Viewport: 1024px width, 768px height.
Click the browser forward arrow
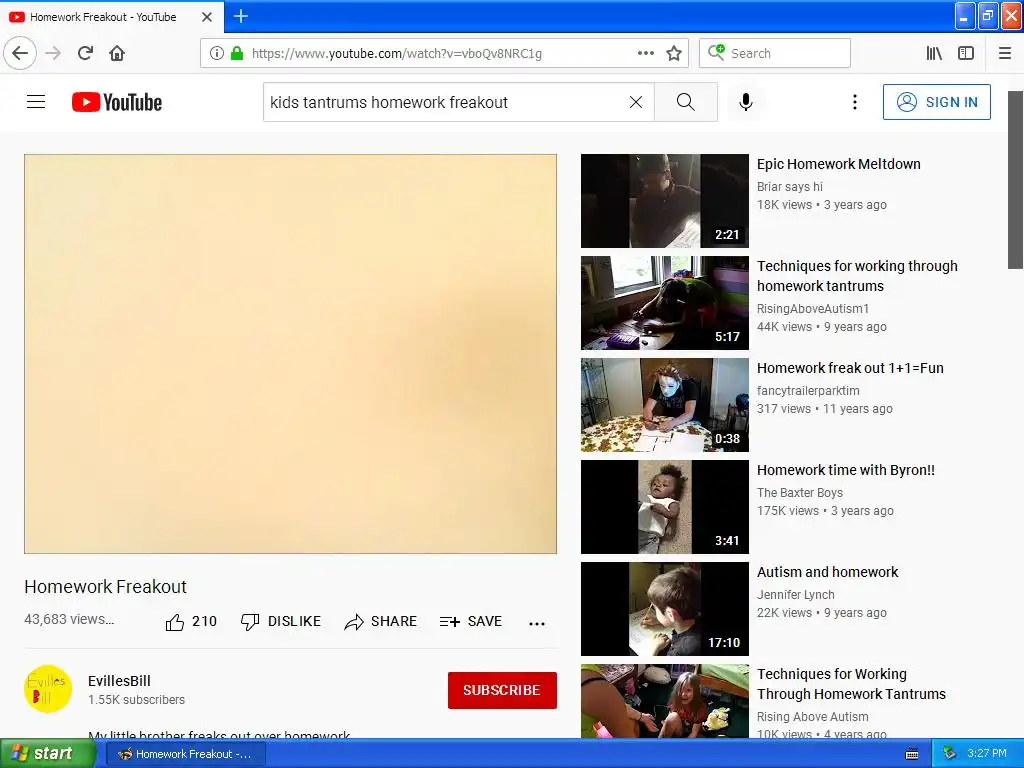tap(53, 53)
